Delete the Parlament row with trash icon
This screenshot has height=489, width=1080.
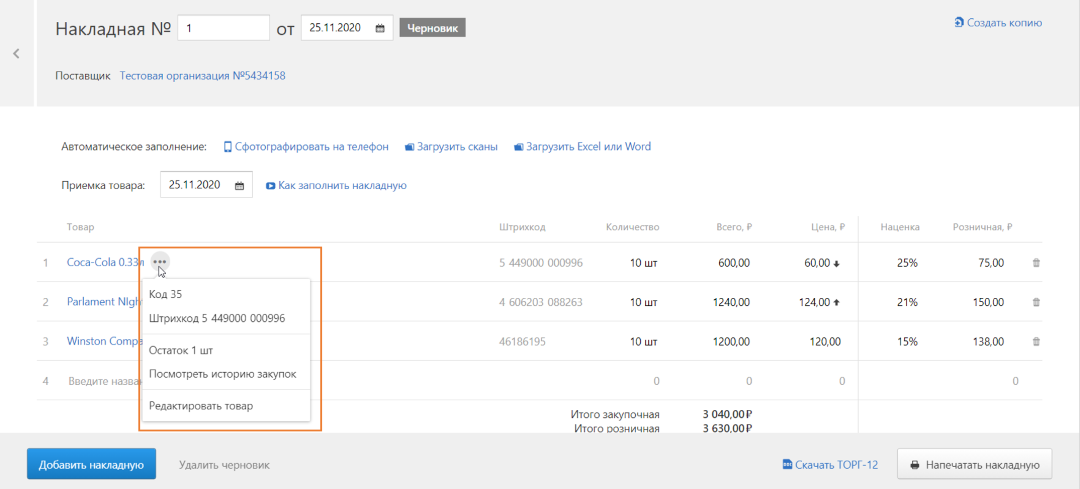click(1035, 302)
